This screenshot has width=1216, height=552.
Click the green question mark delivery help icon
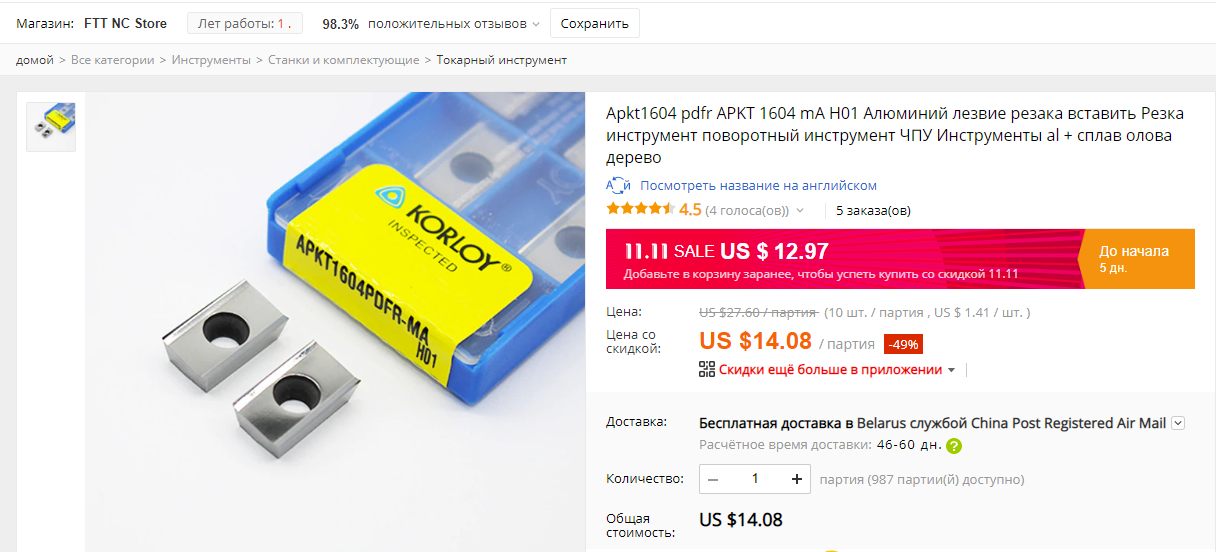pos(954,446)
